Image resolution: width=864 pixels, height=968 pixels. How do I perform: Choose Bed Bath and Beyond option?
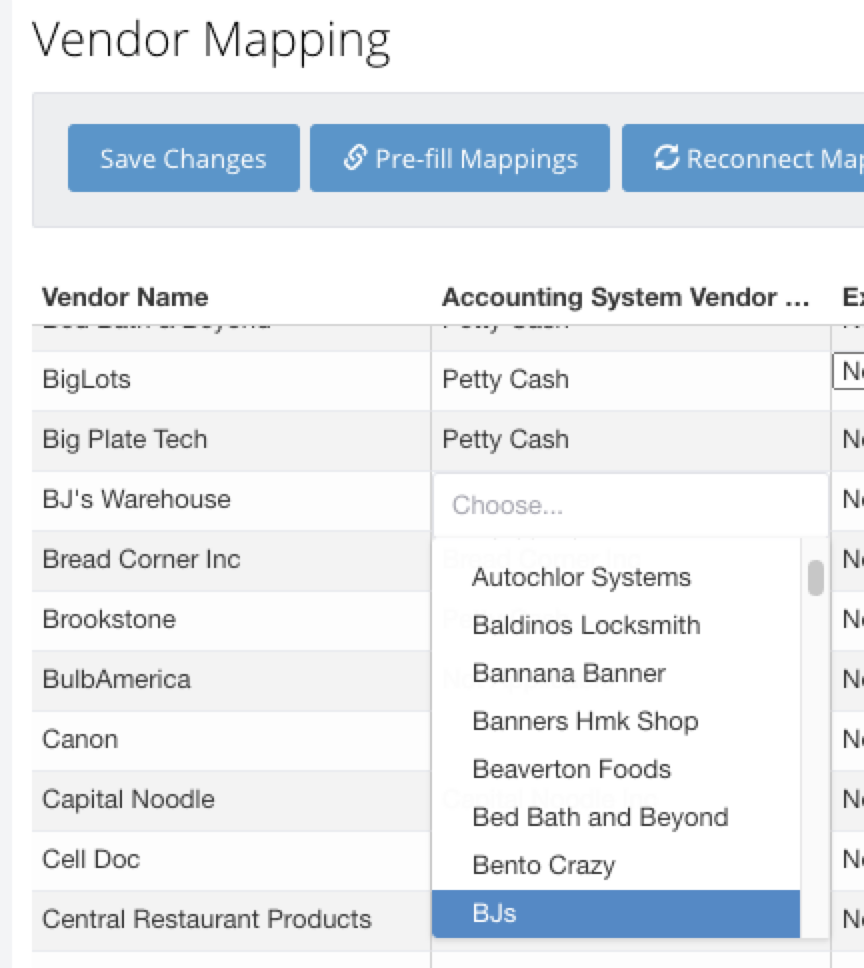click(x=600, y=817)
